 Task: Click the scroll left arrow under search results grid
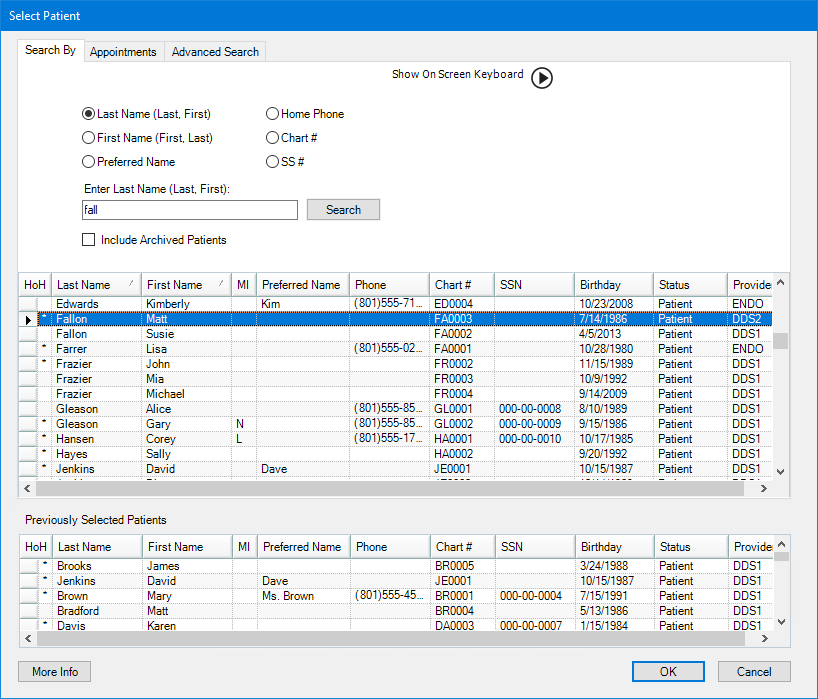coord(27,489)
